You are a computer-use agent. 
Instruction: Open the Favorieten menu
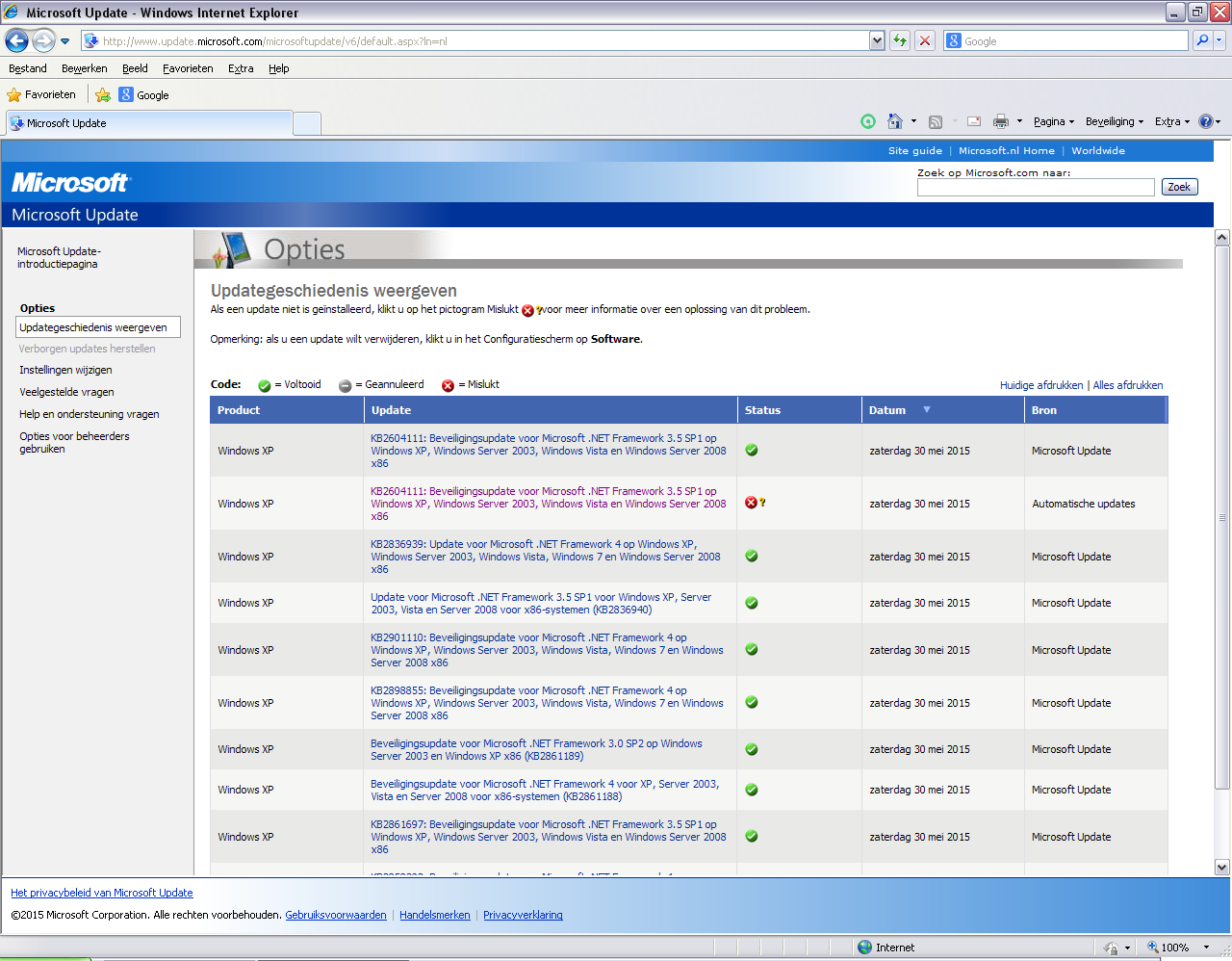coord(188,68)
